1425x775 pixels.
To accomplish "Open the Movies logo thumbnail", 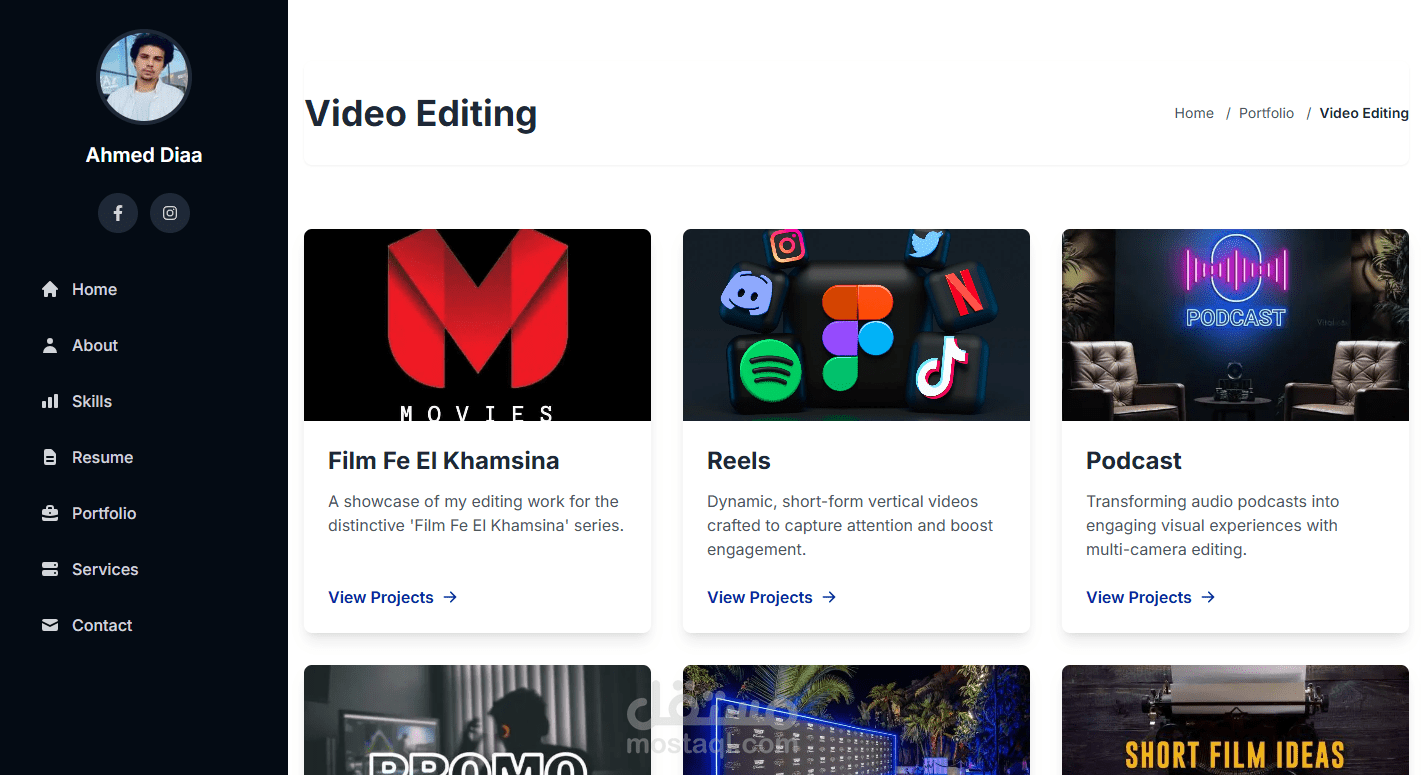I will pyautogui.click(x=477, y=325).
